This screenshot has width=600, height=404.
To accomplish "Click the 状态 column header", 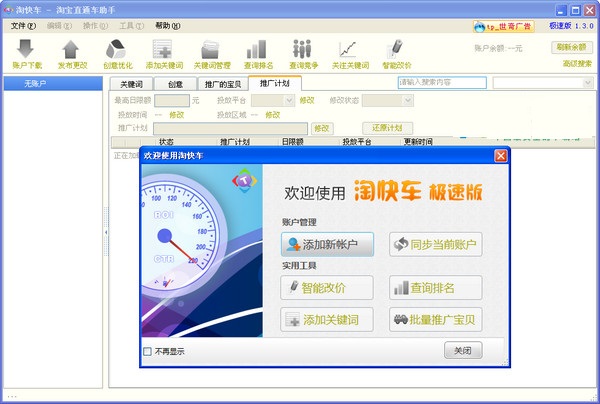I will coord(166,142).
